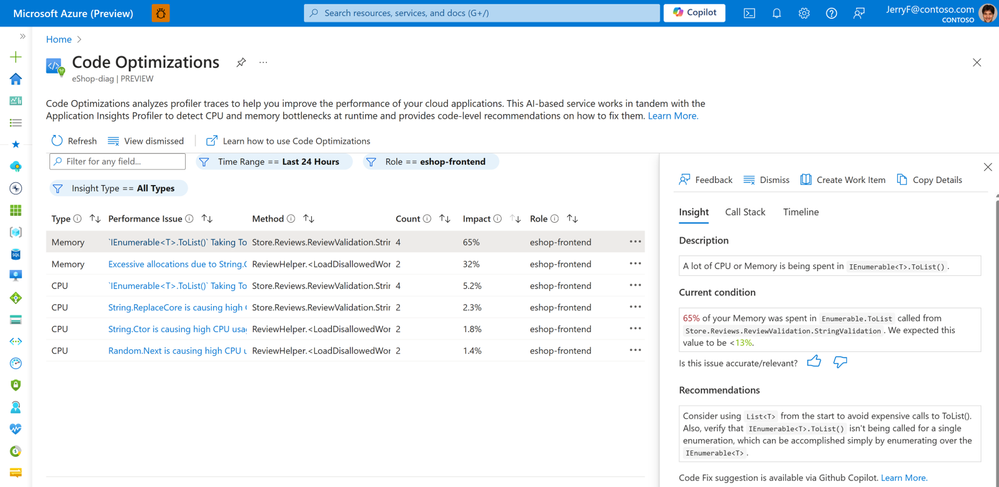Viewport: 999px width, 487px height.
Task: Click the Filter for any field box
Action: tap(117, 161)
